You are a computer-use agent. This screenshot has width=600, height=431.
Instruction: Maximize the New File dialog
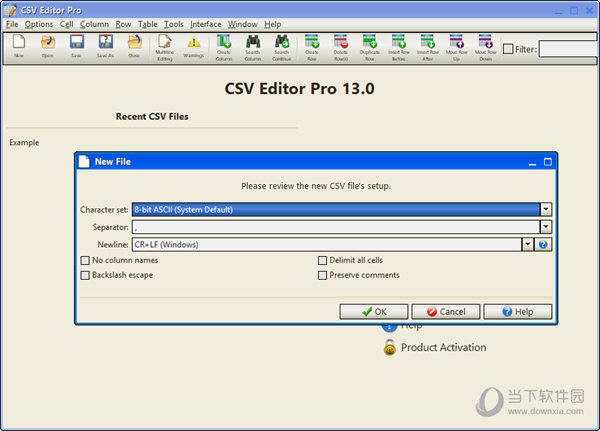[x=548, y=162]
